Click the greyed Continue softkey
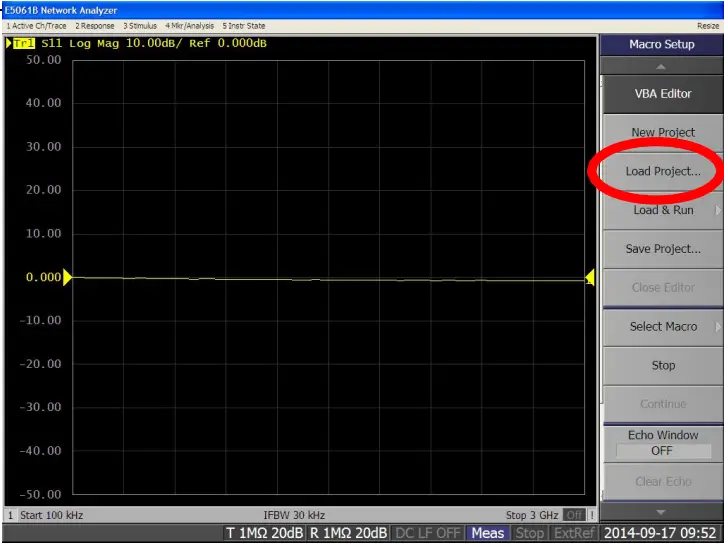This screenshot has height=547, width=724. pyautogui.click(x=663, y=404)
